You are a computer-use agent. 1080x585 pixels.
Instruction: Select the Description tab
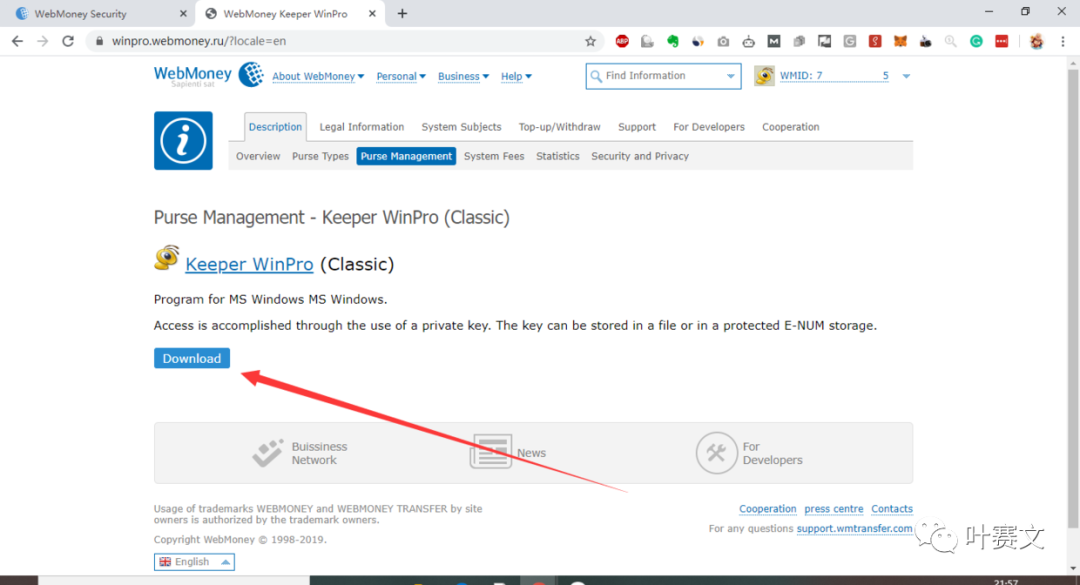click(276, 127)
